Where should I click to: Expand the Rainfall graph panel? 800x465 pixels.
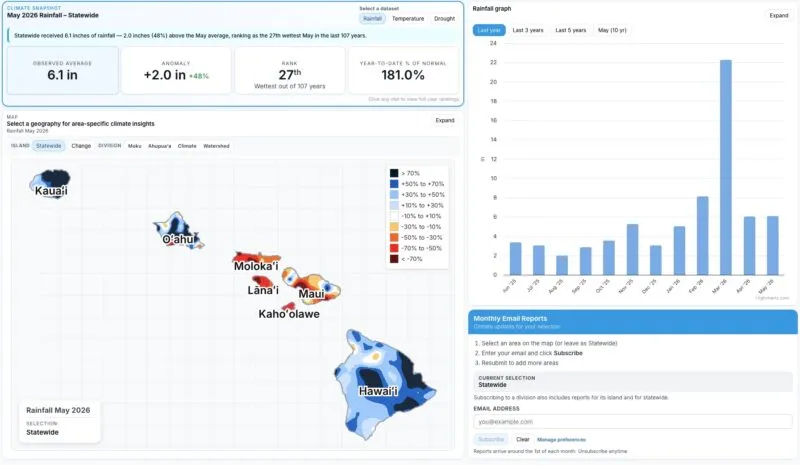click(779, 15)
